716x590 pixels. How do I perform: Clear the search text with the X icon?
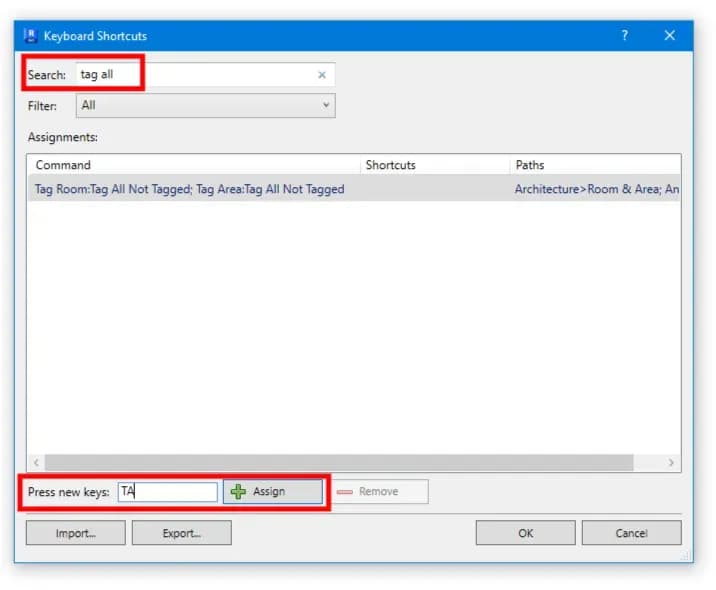(x=322, y=75)
